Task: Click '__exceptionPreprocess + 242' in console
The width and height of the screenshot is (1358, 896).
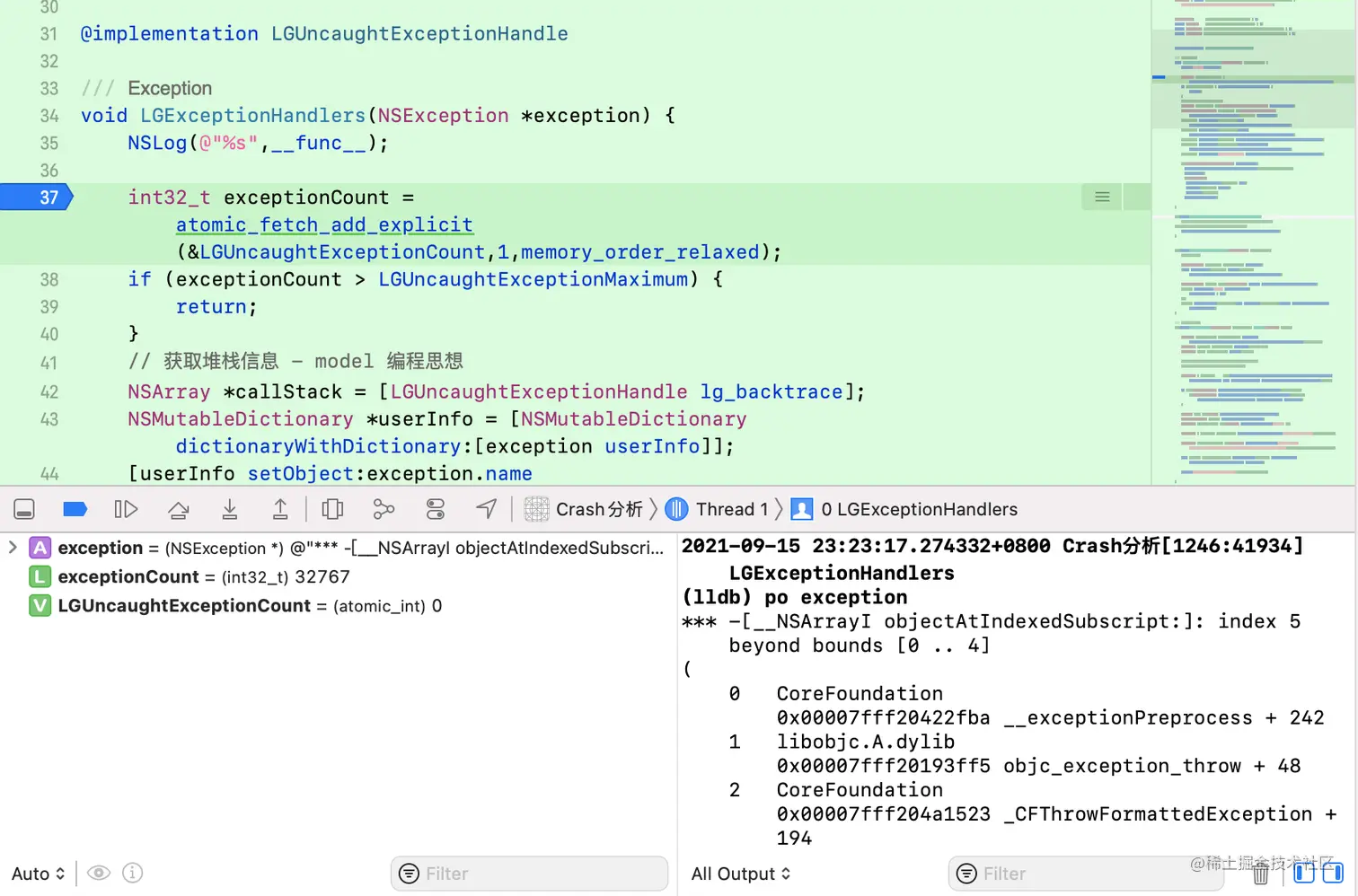Action: pos(1164,717)
